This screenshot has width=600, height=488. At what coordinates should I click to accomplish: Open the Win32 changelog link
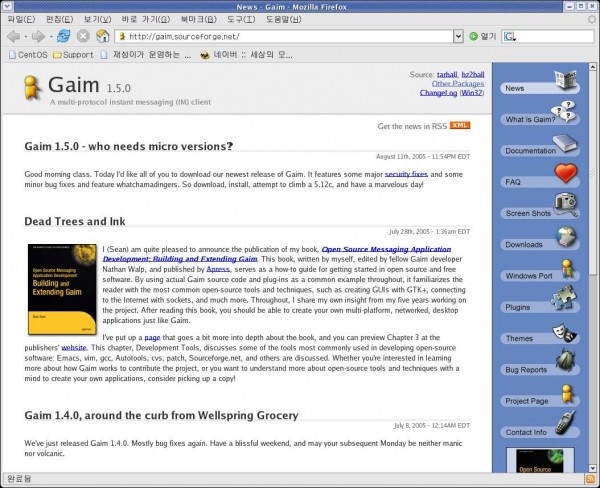point(471,93)
